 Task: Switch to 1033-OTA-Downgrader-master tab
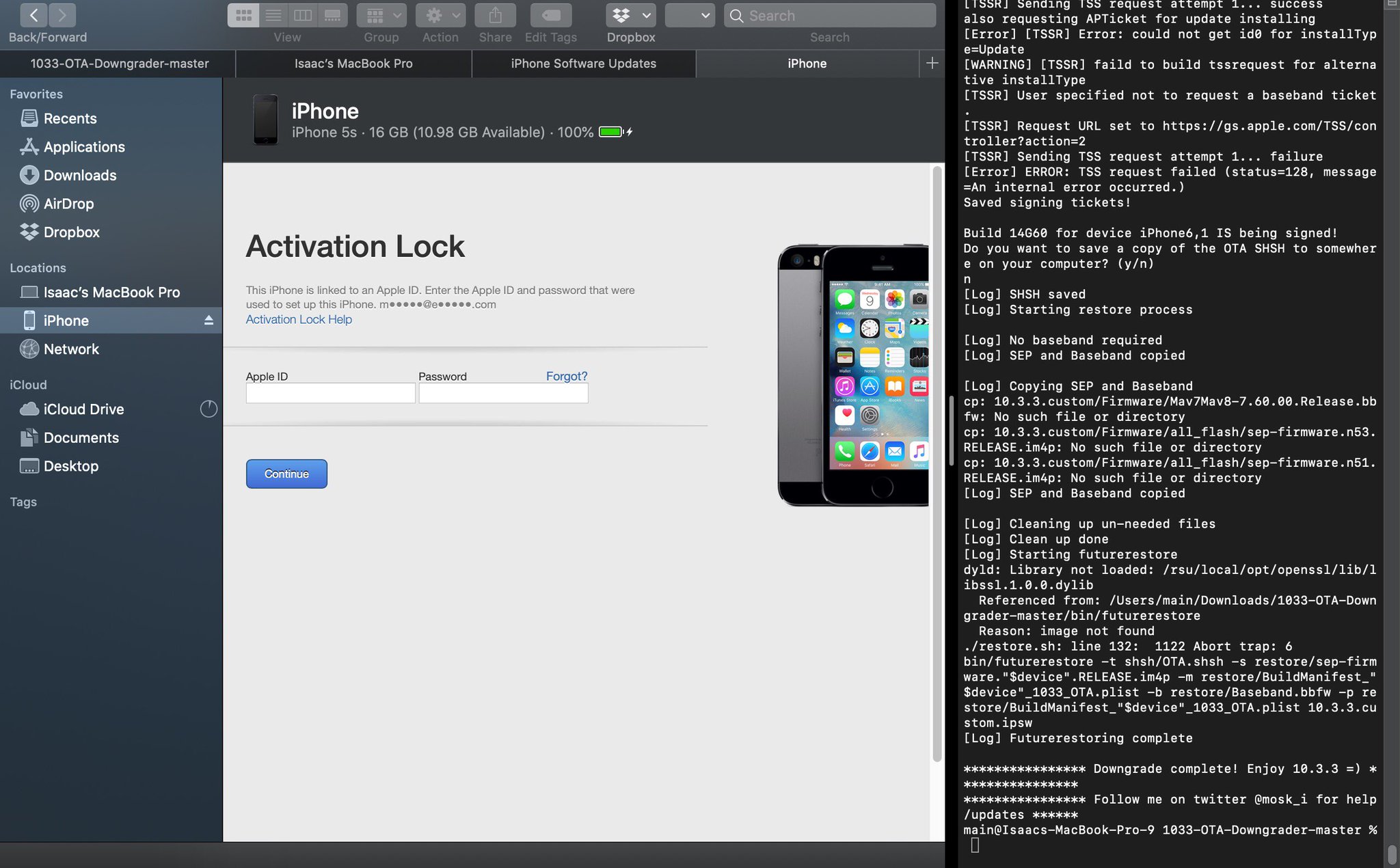(x=120, y=64)
